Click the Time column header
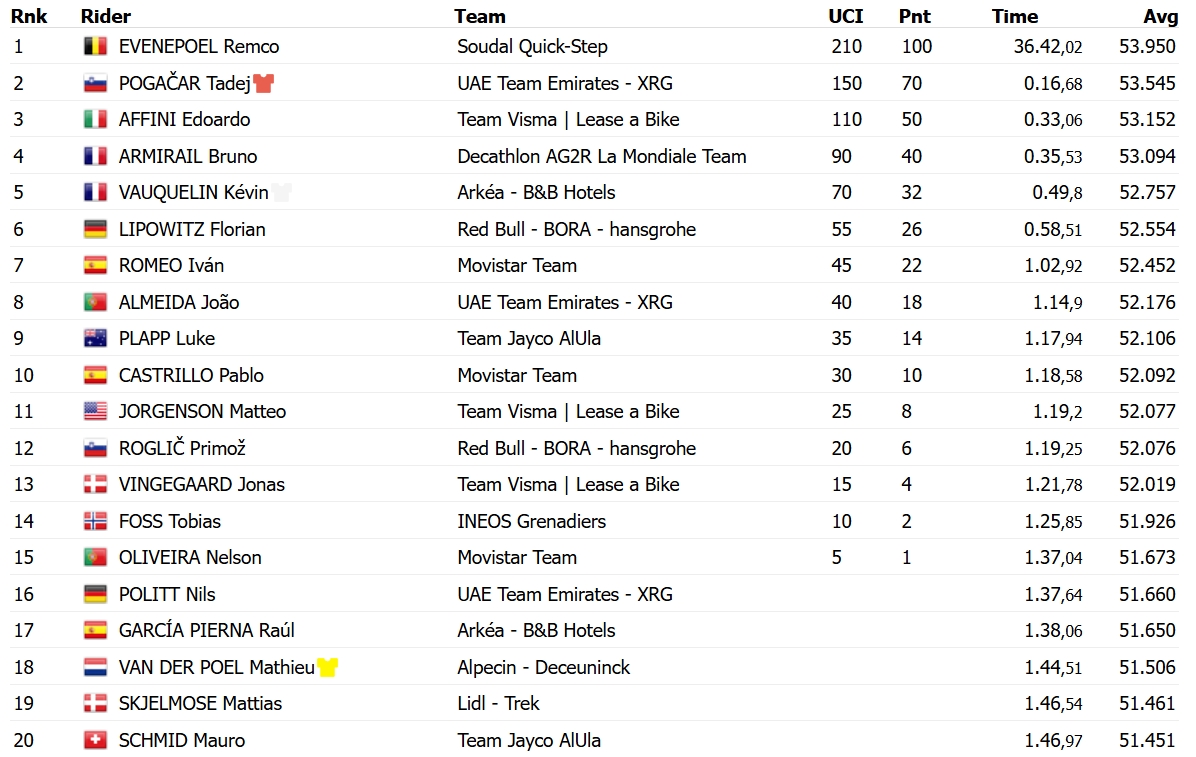The width and height of the screenshot is (1196, 757). tap(1014, 16)
